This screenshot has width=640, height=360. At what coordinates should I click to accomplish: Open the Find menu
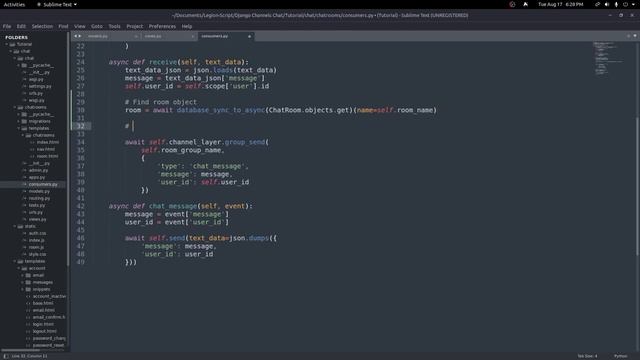pos(63,26)
